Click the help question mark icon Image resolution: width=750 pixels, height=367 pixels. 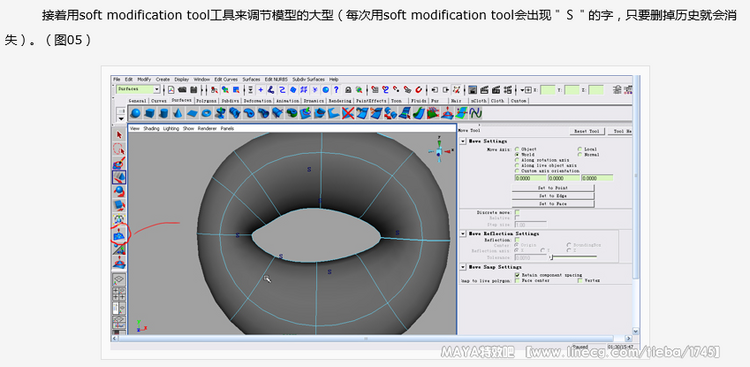[336, 89]
